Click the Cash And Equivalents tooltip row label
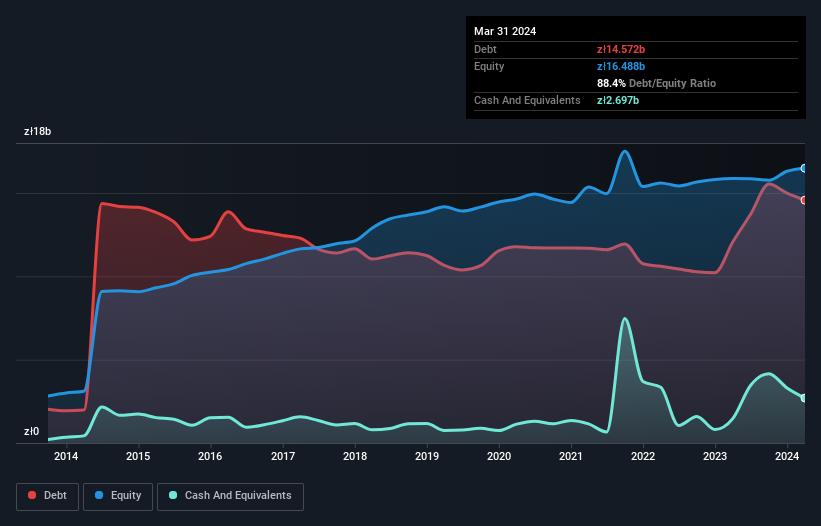Screen dimensions: 821x526 click(527, 100)
